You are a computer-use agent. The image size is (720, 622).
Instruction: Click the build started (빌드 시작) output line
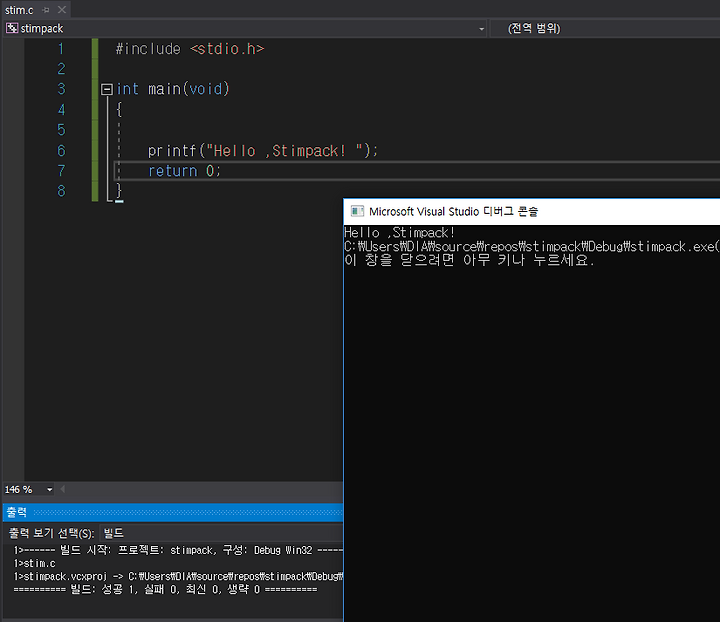tap(178, 550)
